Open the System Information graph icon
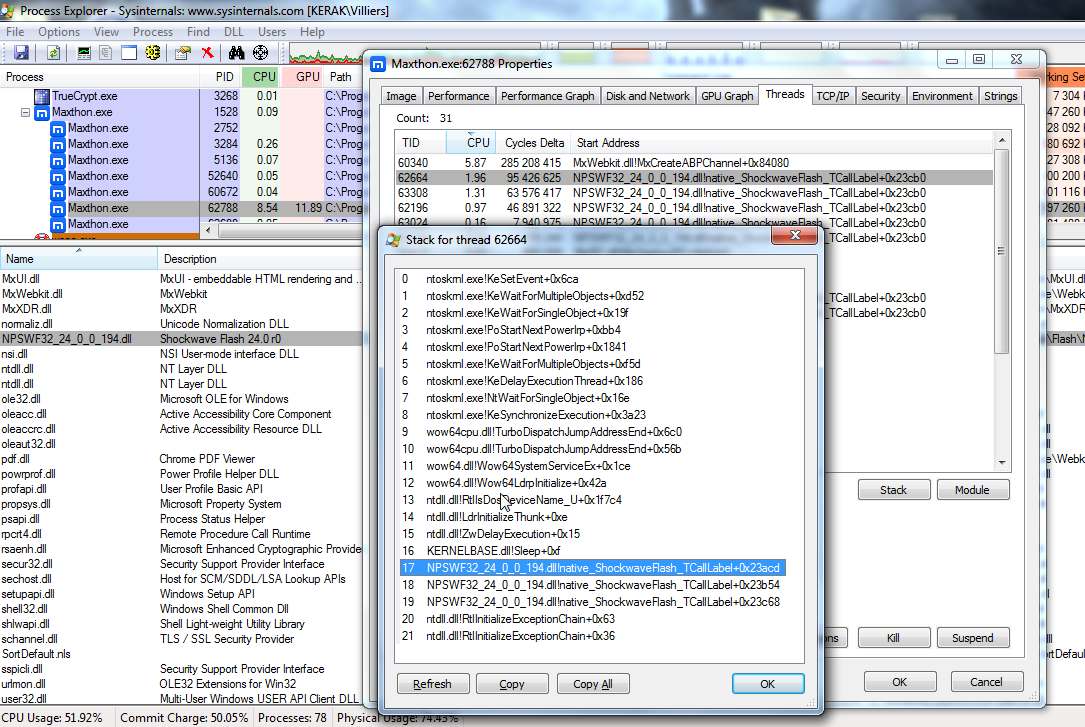Viewport: 1085px width, 727px height. 84,53
